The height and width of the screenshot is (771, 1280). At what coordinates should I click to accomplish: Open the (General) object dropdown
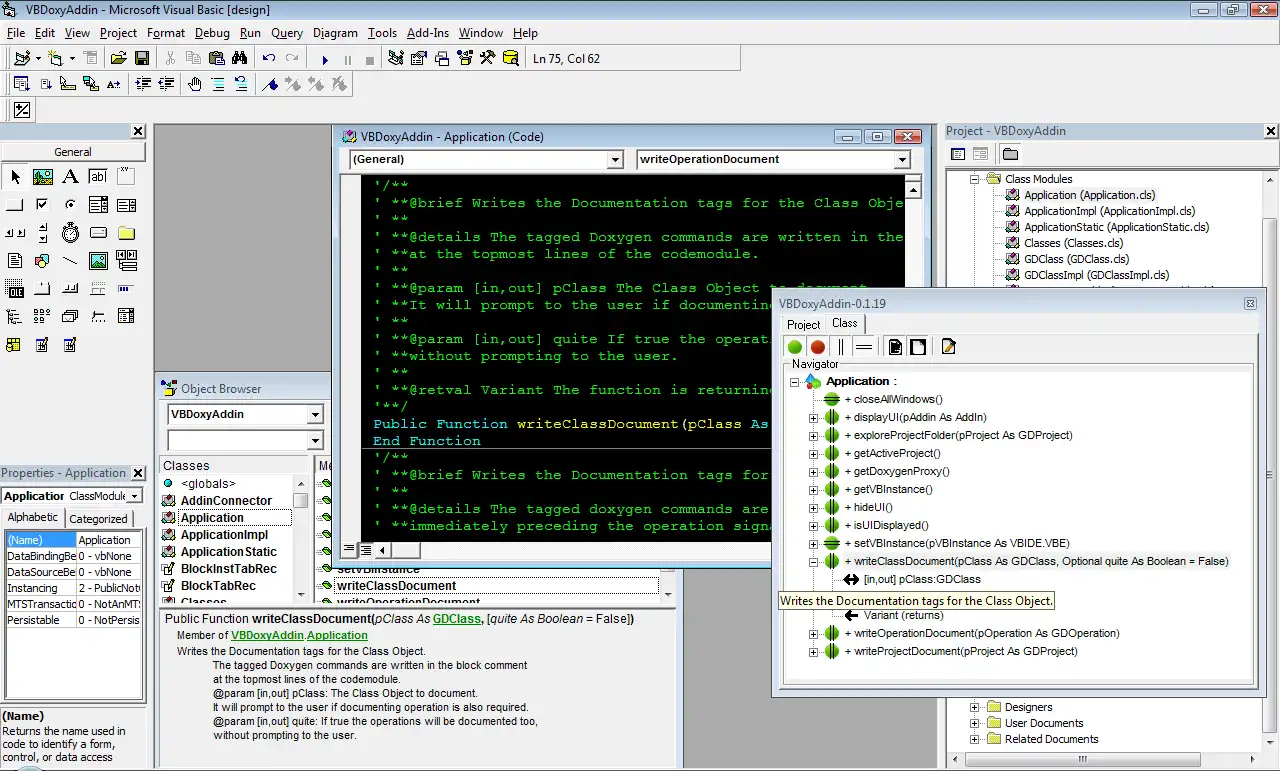pyautogui.click(x=615, y=159)
